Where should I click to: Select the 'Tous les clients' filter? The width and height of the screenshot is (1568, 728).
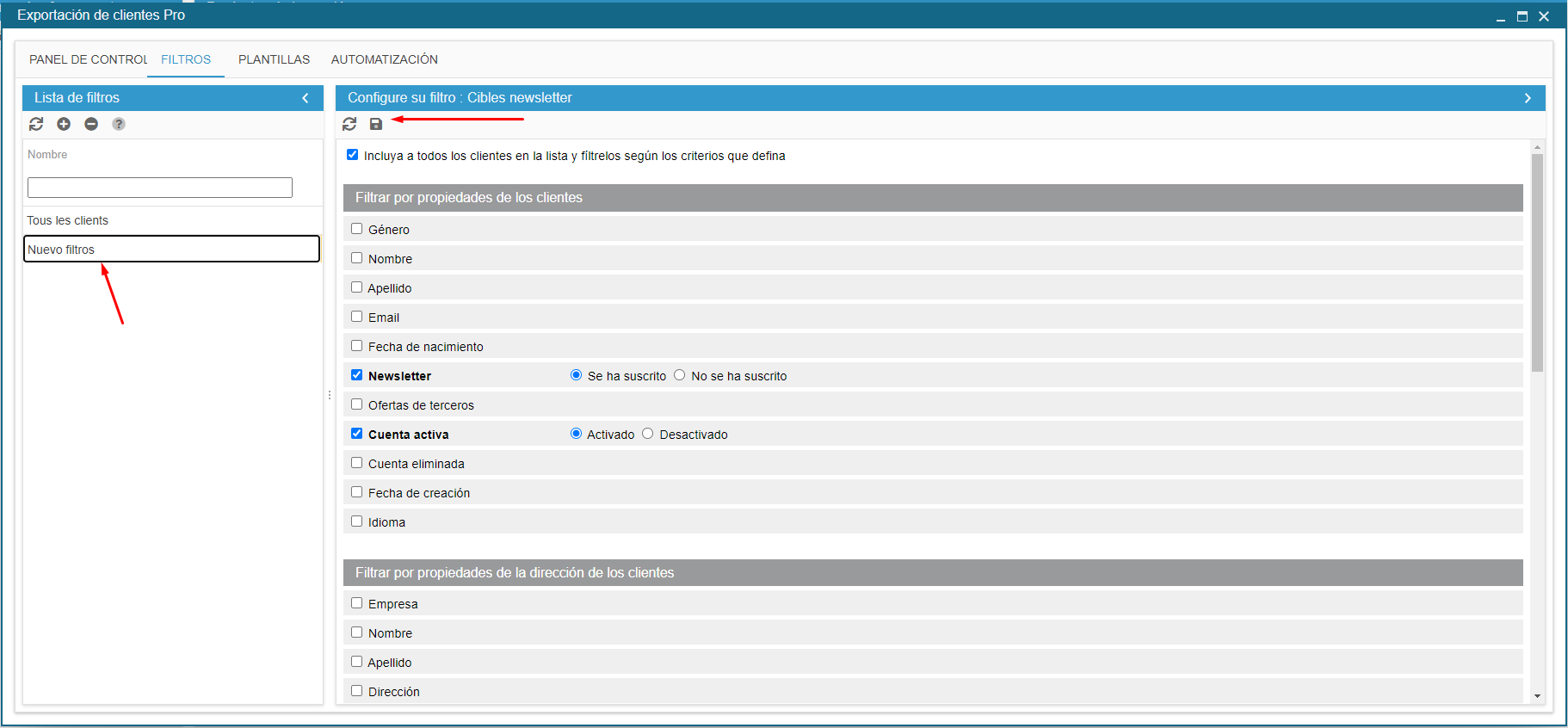pyautogui.click(x=68, y=220)
